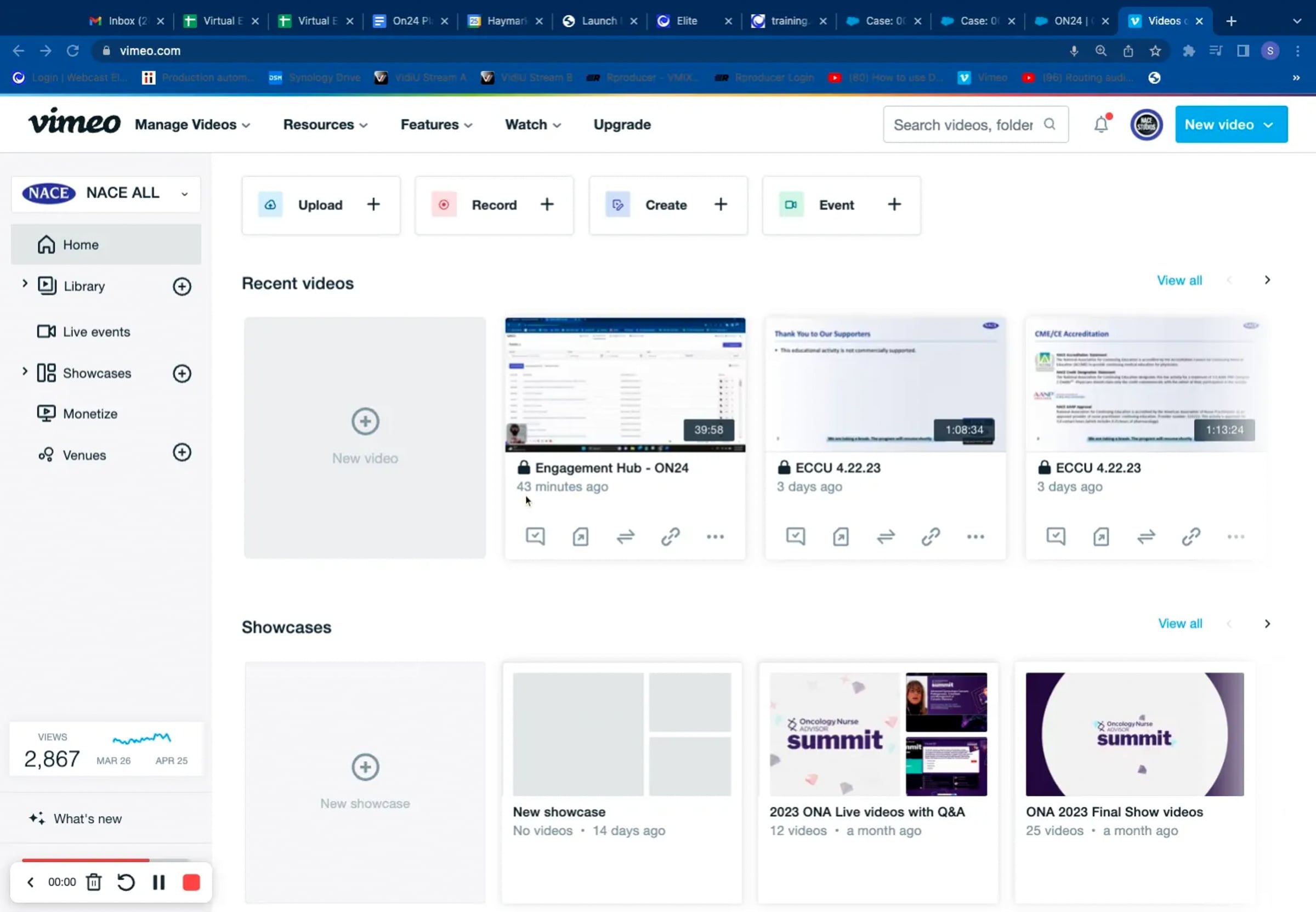Click the account avatar icon

click(x=1146, y=124)
